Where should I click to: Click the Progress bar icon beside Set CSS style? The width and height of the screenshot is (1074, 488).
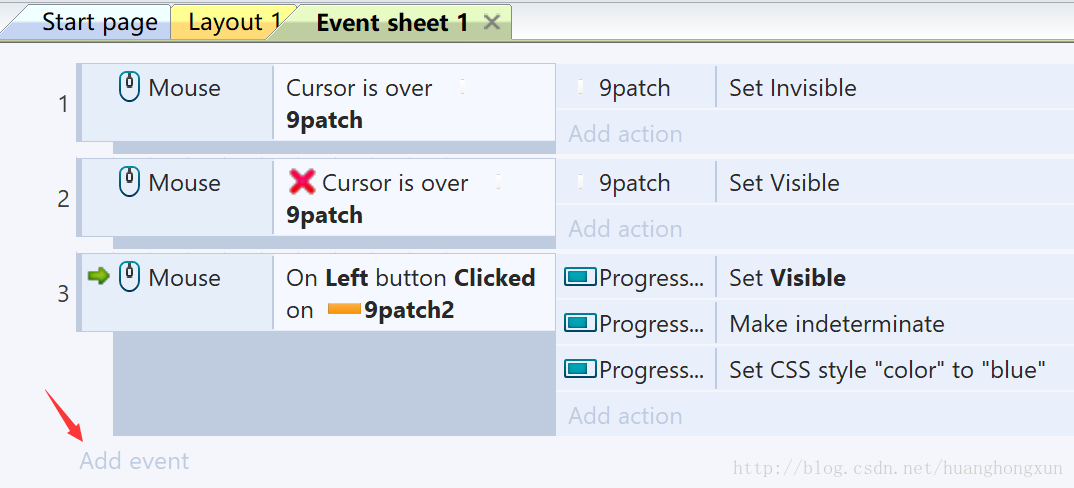[x=580, y=369]
